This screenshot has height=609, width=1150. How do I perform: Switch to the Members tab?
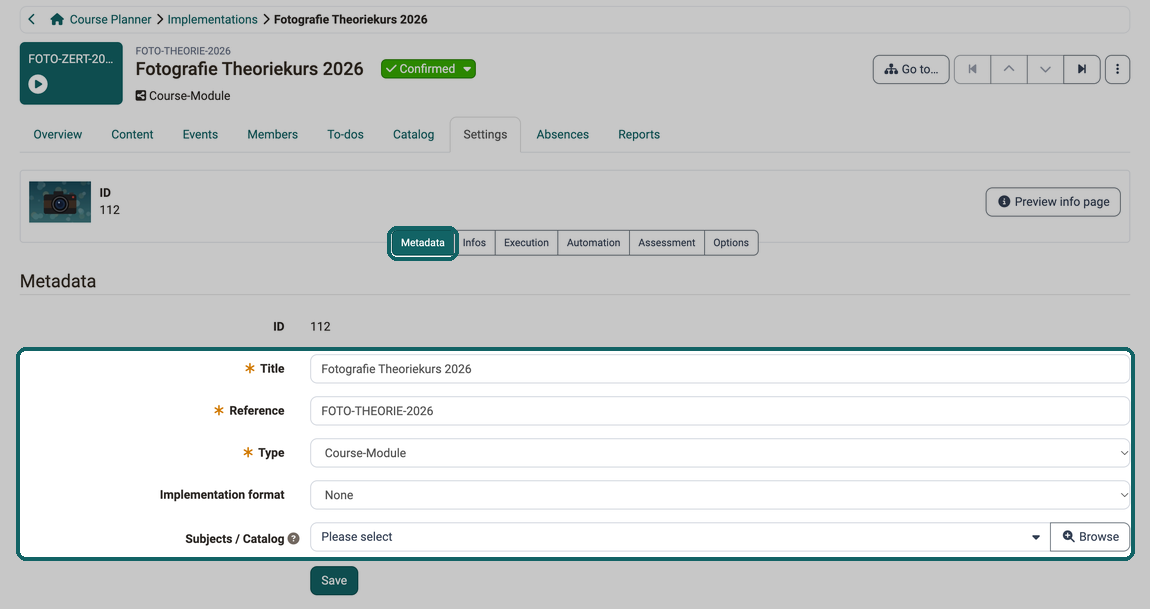point(272,134)
